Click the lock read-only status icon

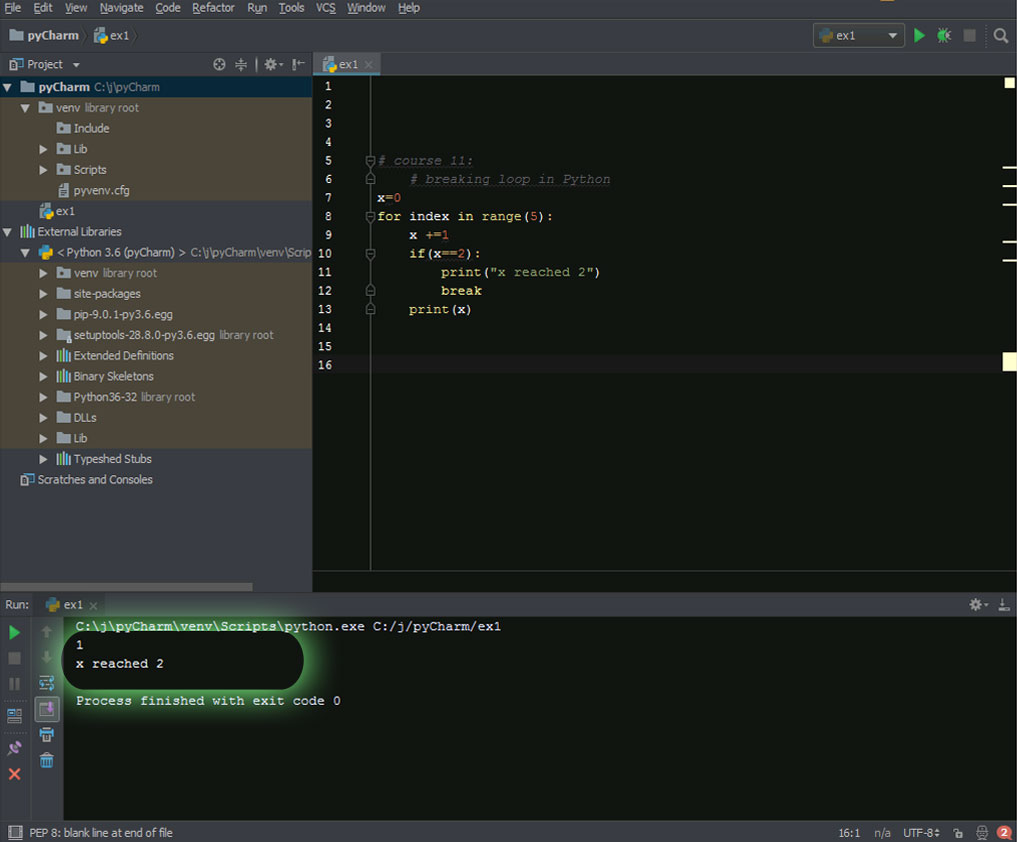958,833
